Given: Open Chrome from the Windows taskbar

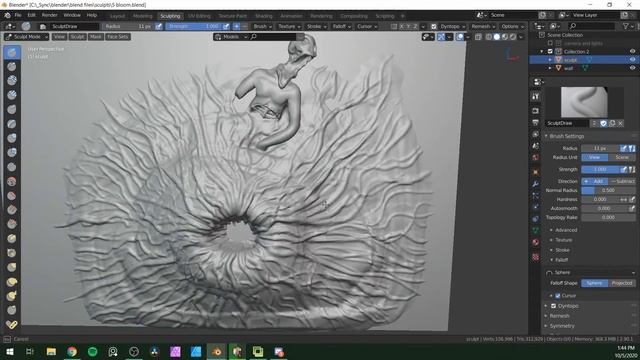Looking at the screenshot, I should click(72, 351).
